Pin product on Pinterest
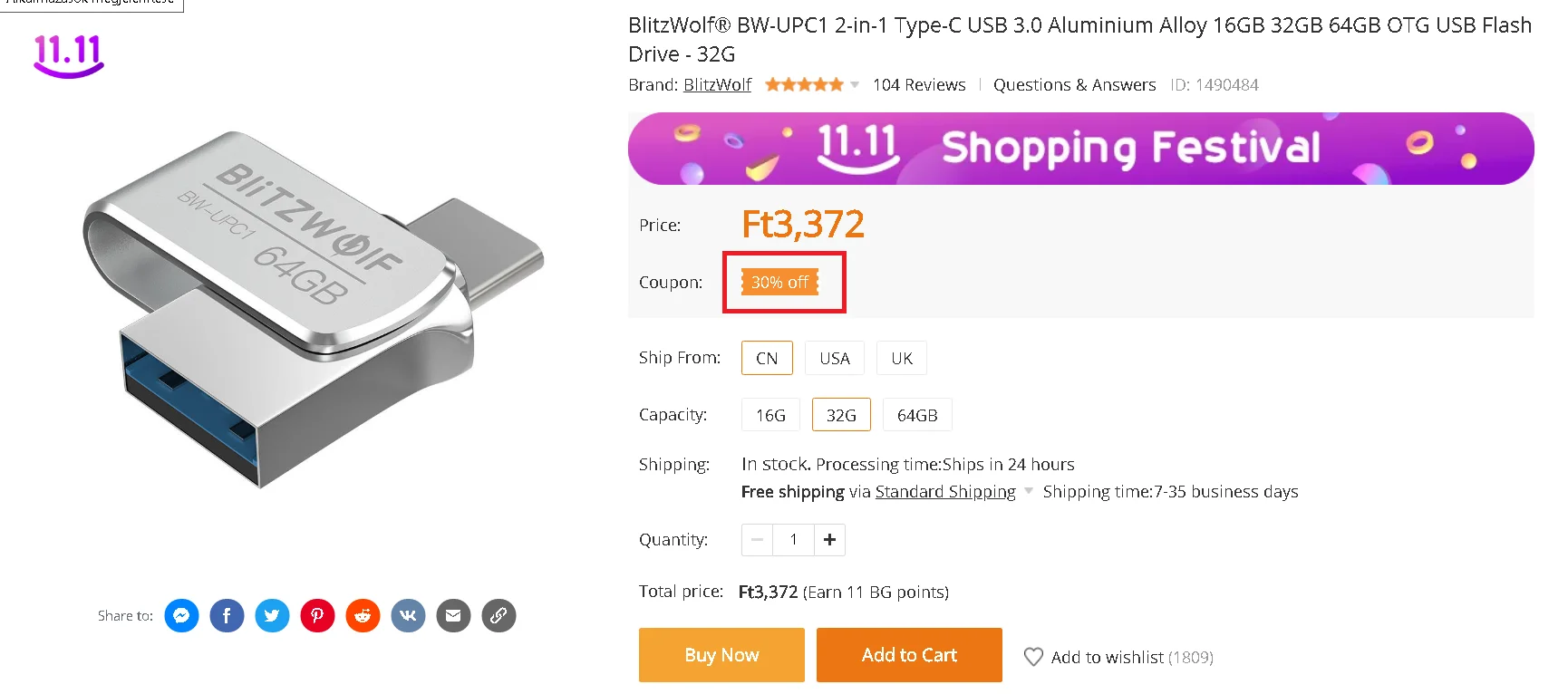1568x694 pixels. [x=317, y=616]
